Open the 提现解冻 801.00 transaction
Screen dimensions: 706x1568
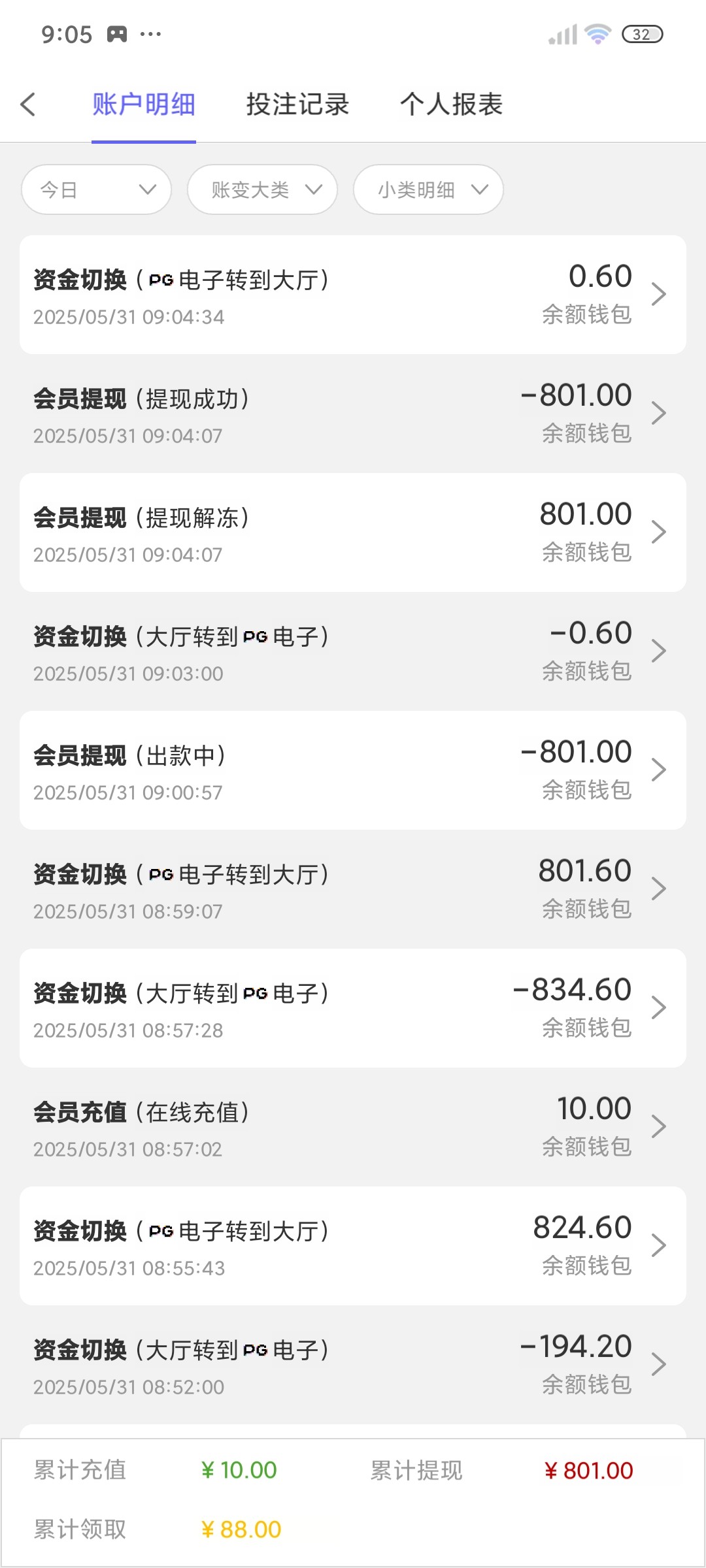(353, 532)
